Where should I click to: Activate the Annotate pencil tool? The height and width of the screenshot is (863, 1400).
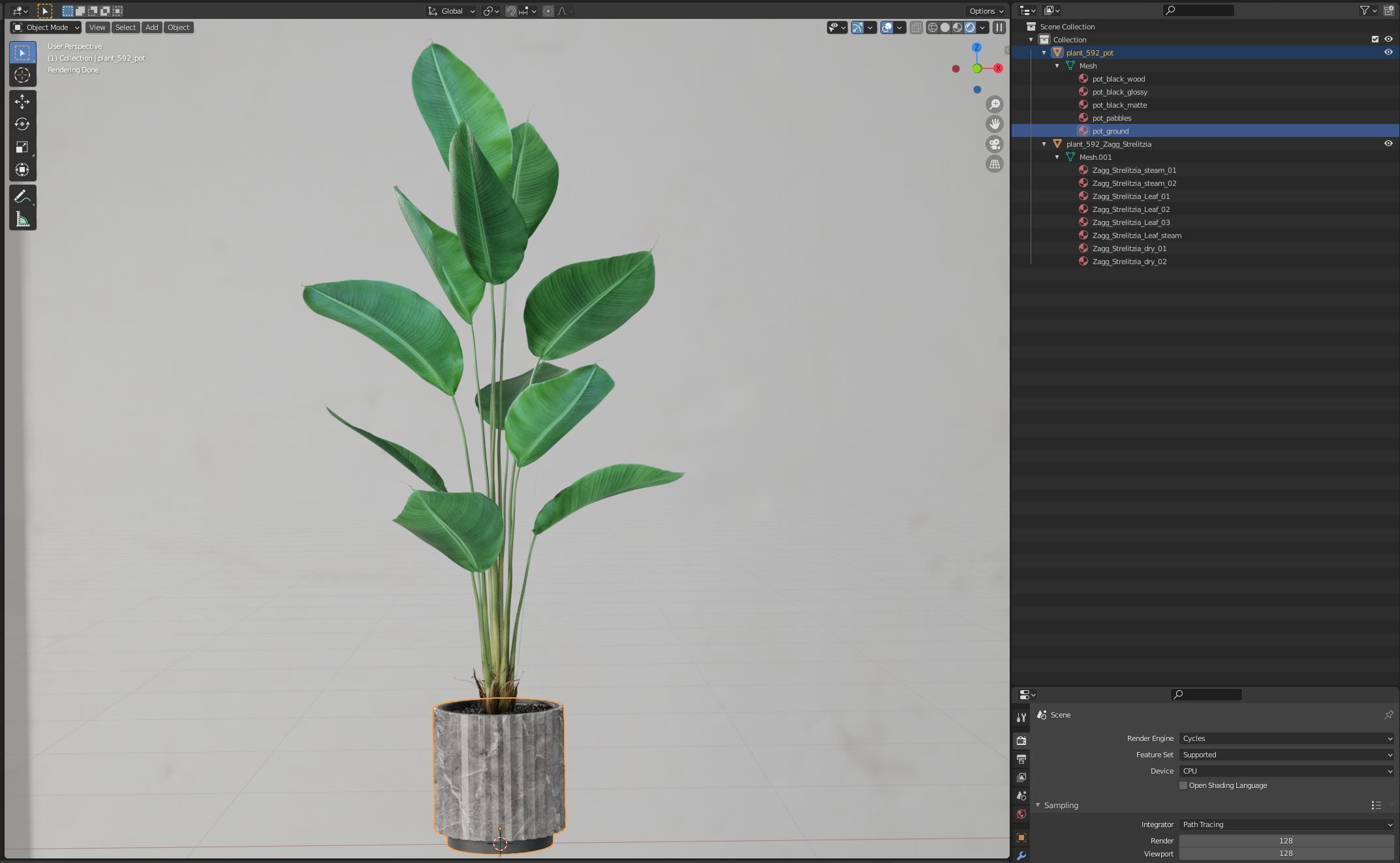tap(22, 196)
